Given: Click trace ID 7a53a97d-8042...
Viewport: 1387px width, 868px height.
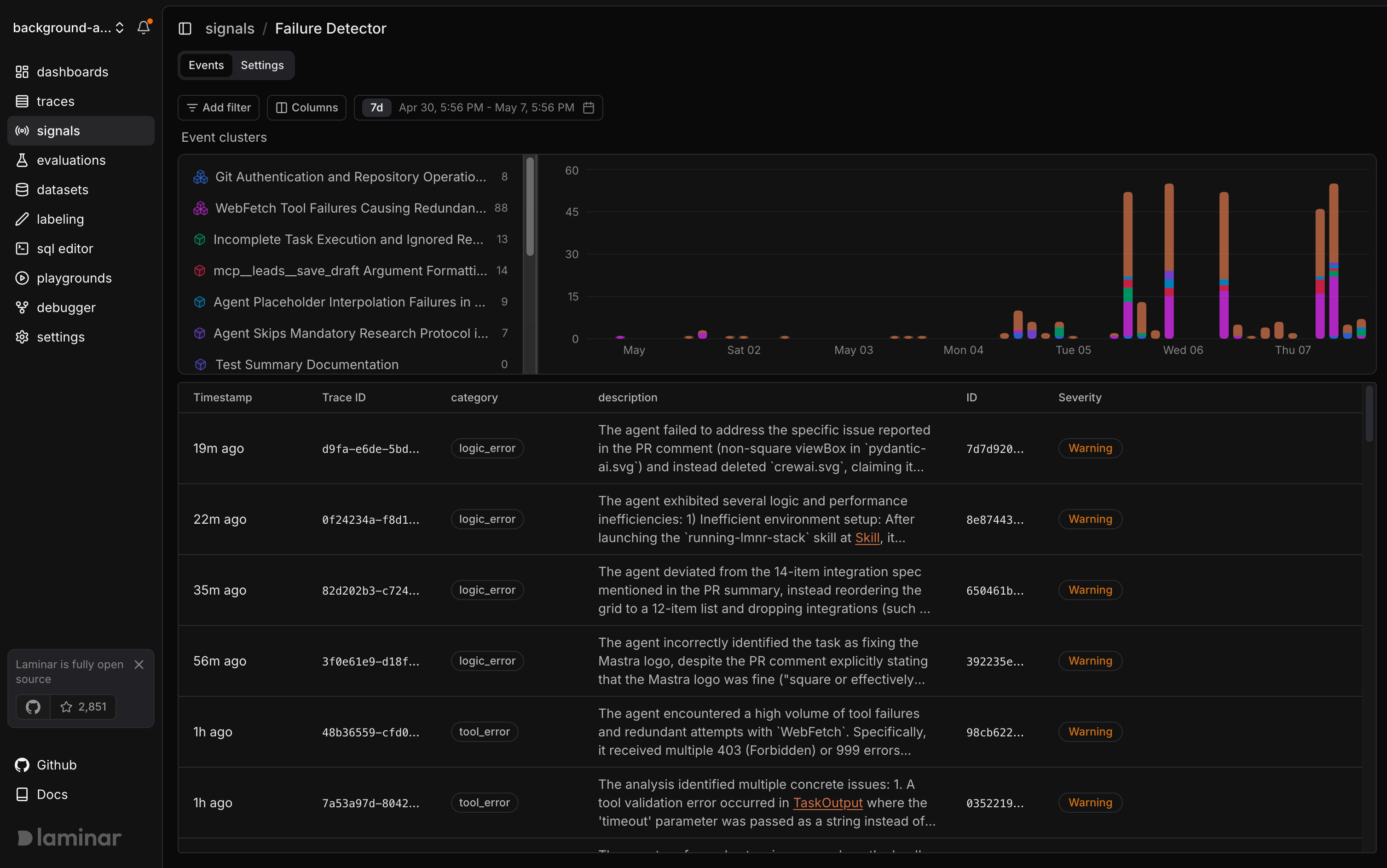Looking at the screenshot, I should [370, 803].
